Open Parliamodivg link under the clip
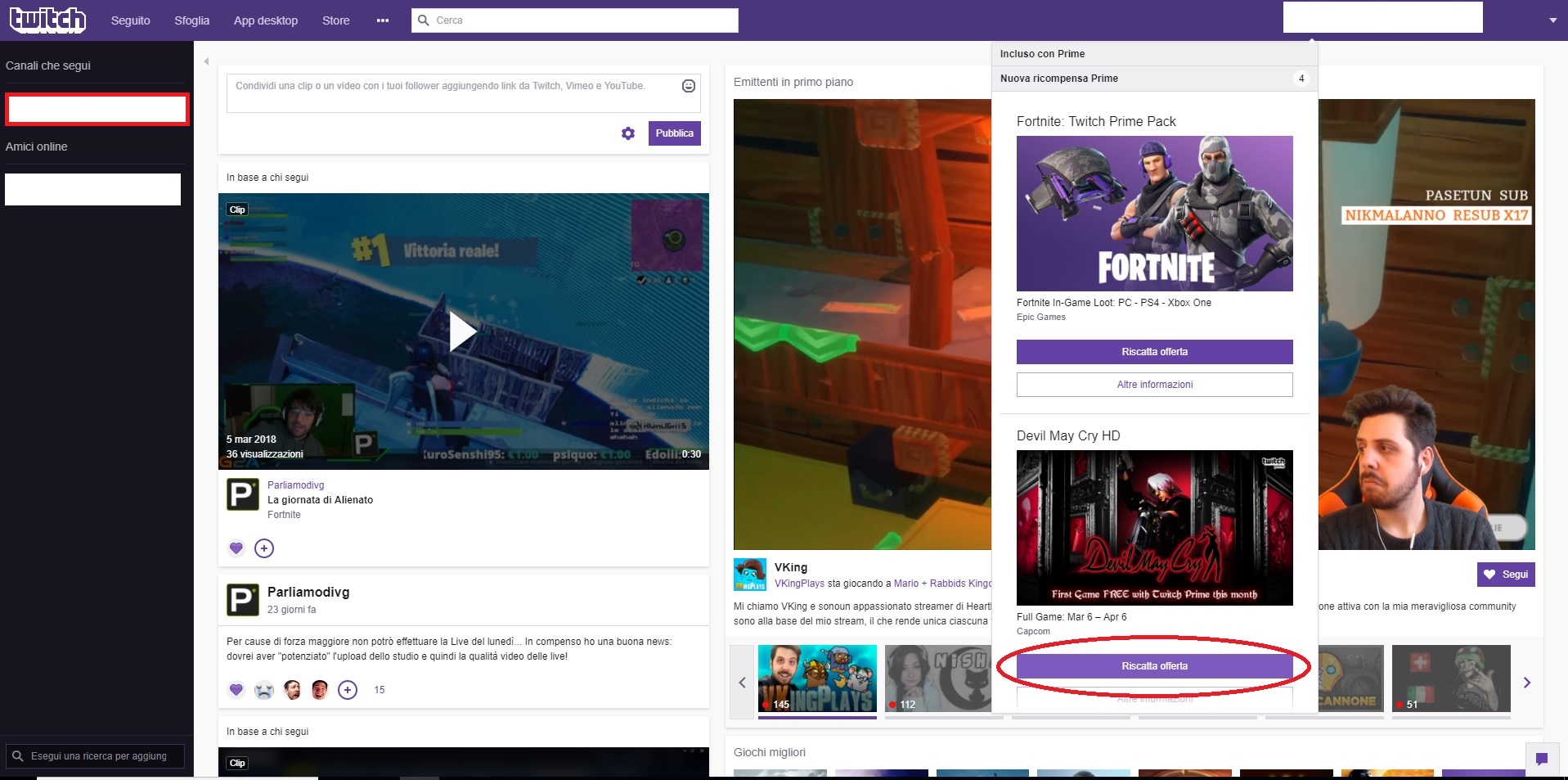This screenshot has width=1568, height=780. [296, 485]
